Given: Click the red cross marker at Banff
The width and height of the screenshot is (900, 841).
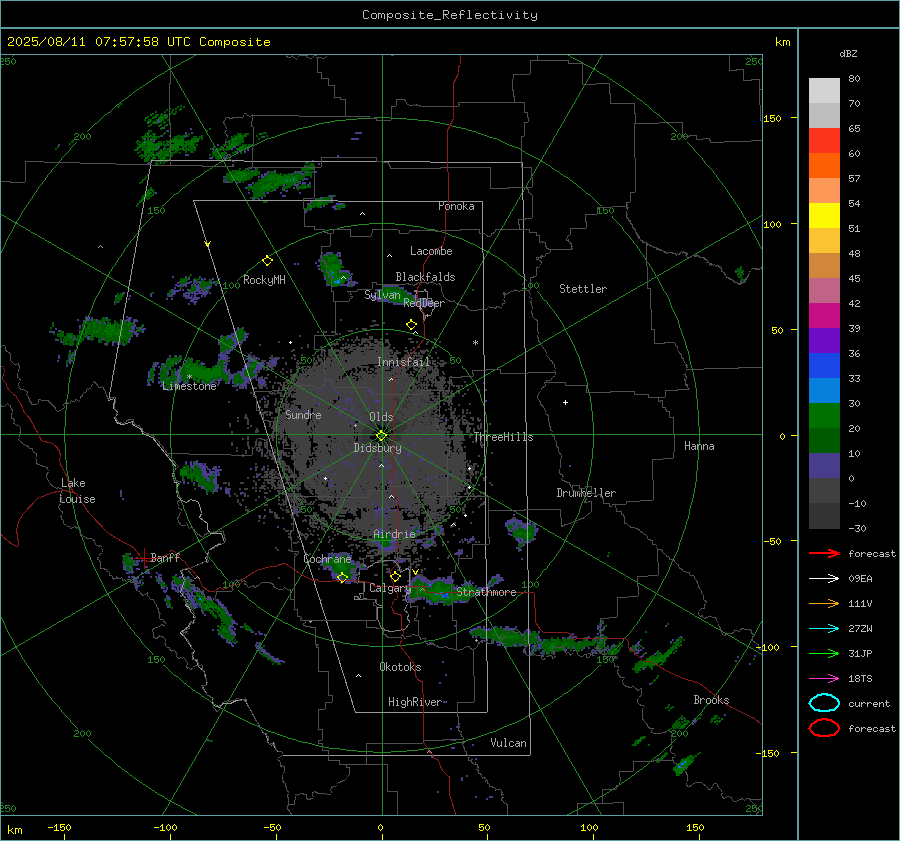Looking at the screenshot, I should [x=143, y=557].
